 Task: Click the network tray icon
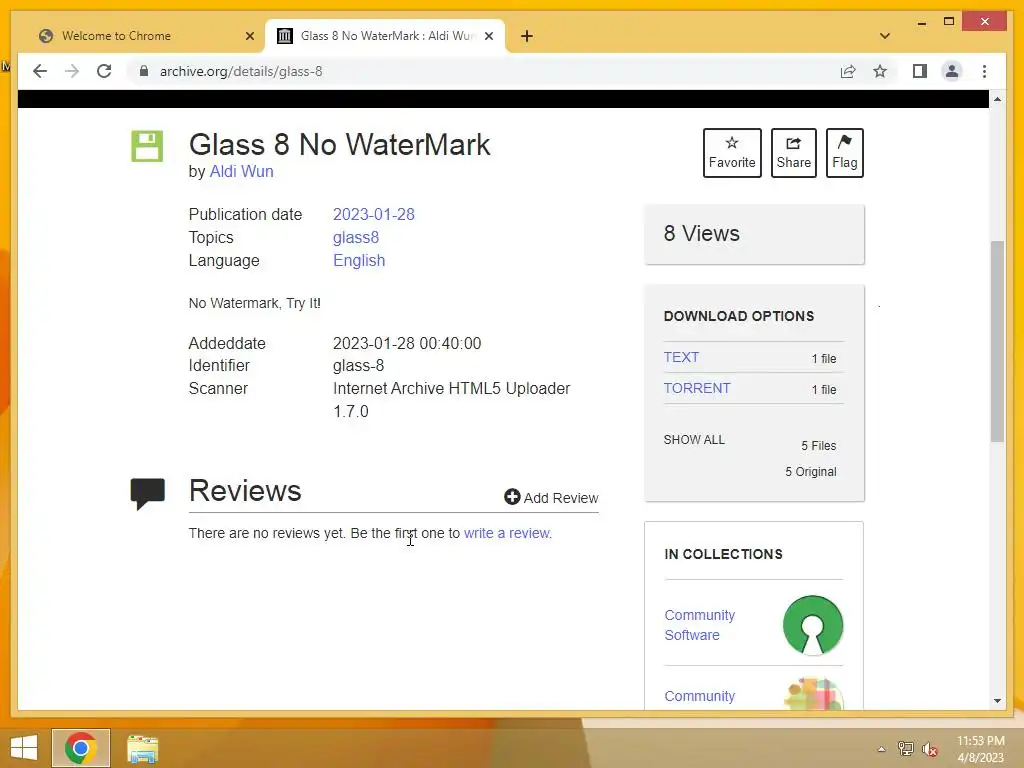point(906,749)
